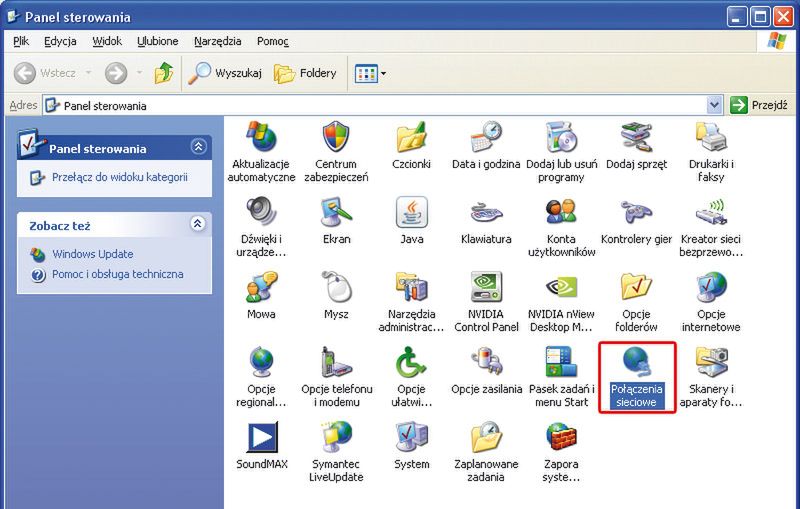This screenshot has height=509, width=800.
Task: Open Klawiatura settings icon
Action: coord(486,220)
